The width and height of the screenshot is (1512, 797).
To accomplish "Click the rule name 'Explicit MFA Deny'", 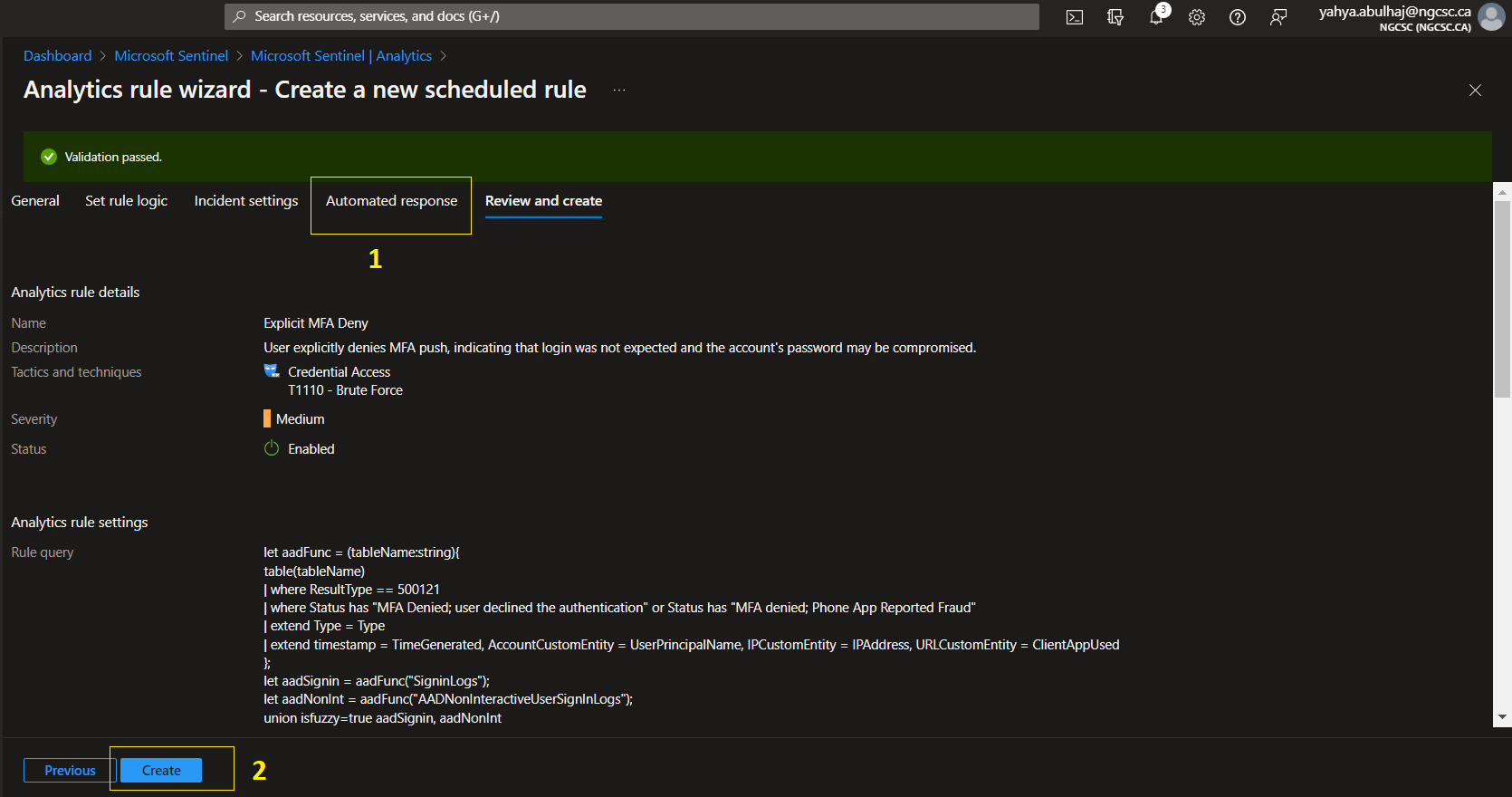I will click(x=316, y=323).
